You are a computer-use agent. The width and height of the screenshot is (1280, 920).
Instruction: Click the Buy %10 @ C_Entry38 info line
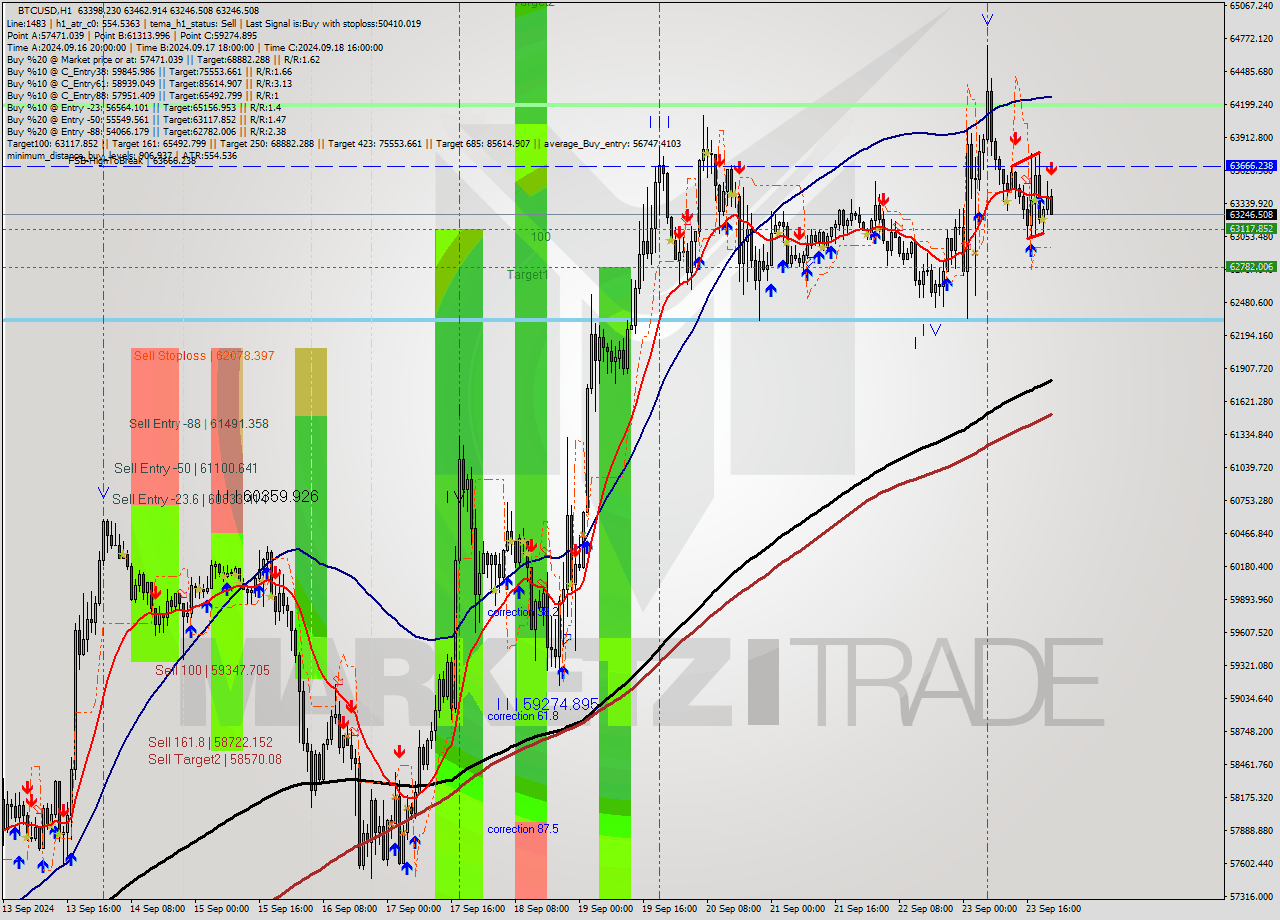click(x=149, y=71)
